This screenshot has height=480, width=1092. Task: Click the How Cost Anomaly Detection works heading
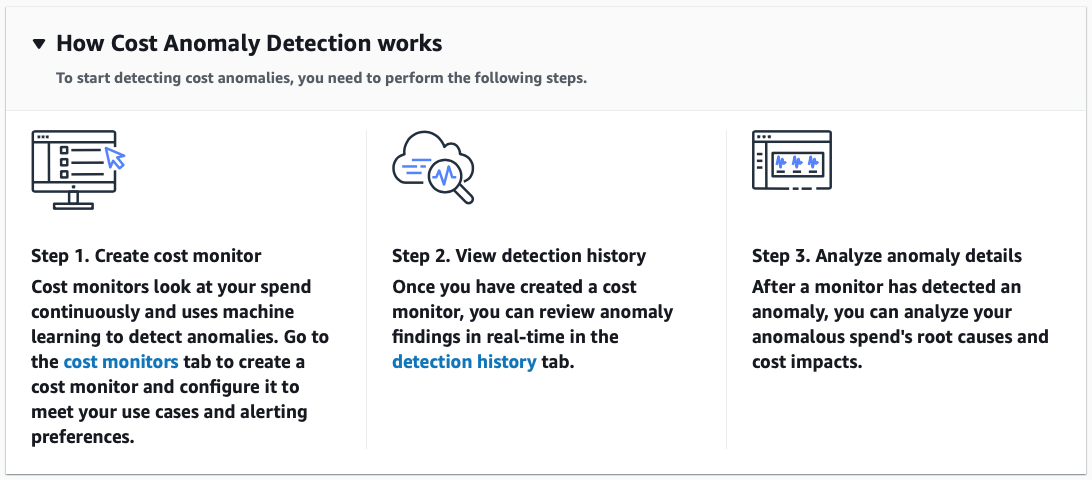click(x=249, y=44)
